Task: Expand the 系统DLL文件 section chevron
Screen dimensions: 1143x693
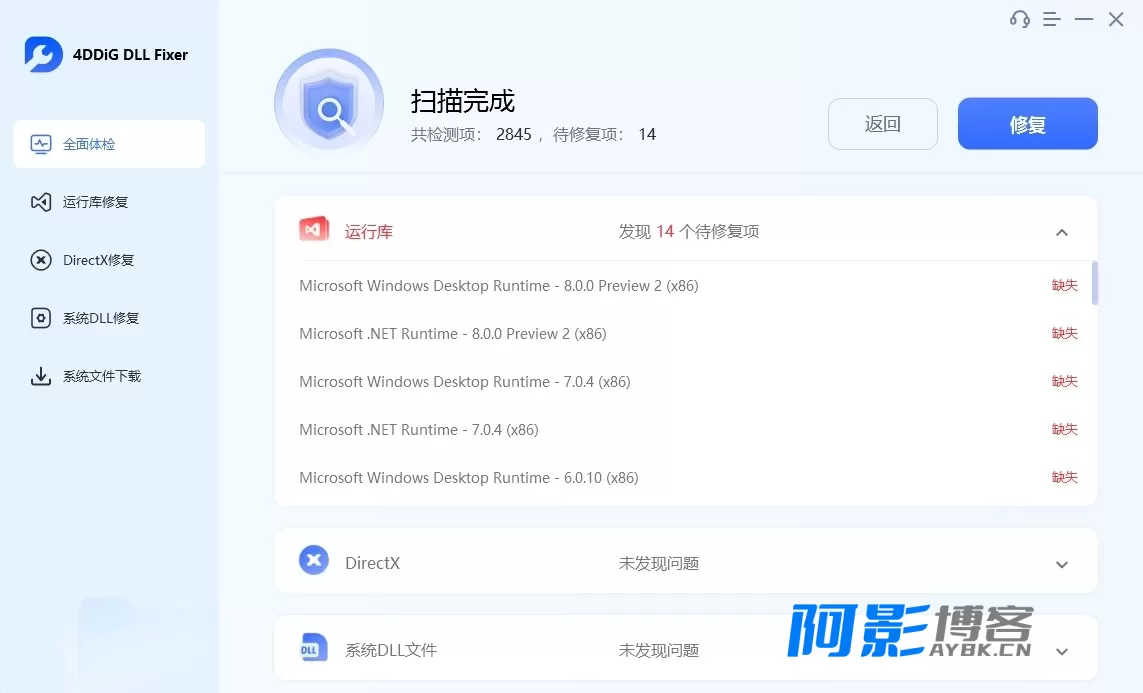Action: pyautogui.click(x=1062, y=651)
